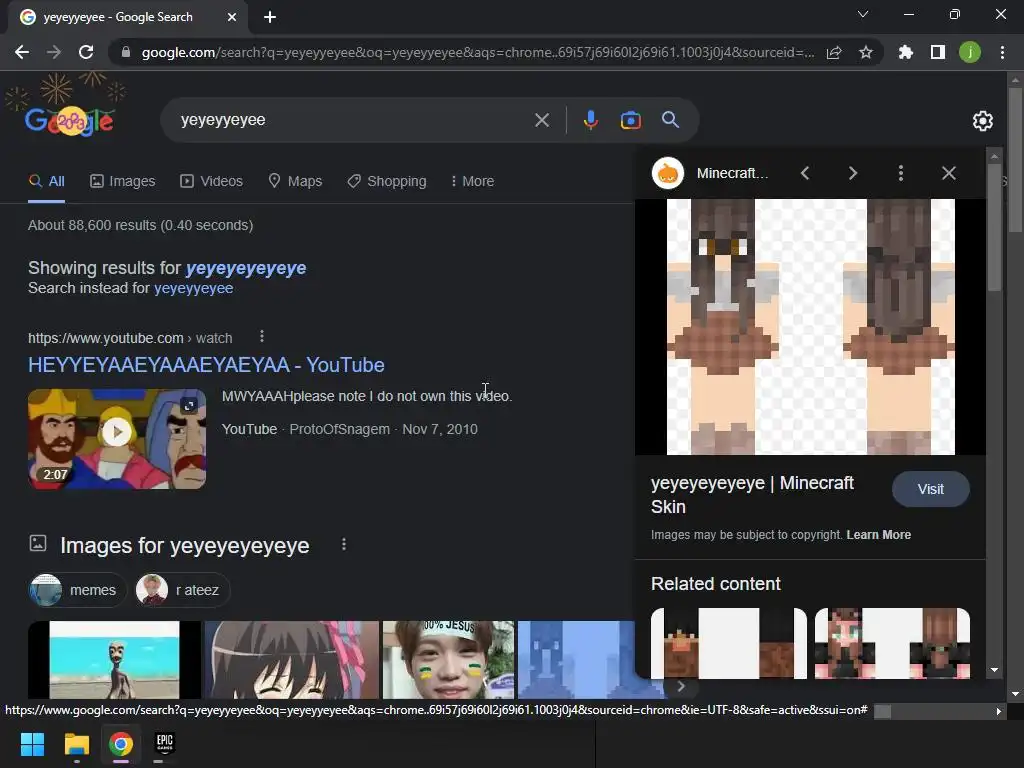Show next images with carousel arrow
1024x768 pixels.
tap(680, 686)
